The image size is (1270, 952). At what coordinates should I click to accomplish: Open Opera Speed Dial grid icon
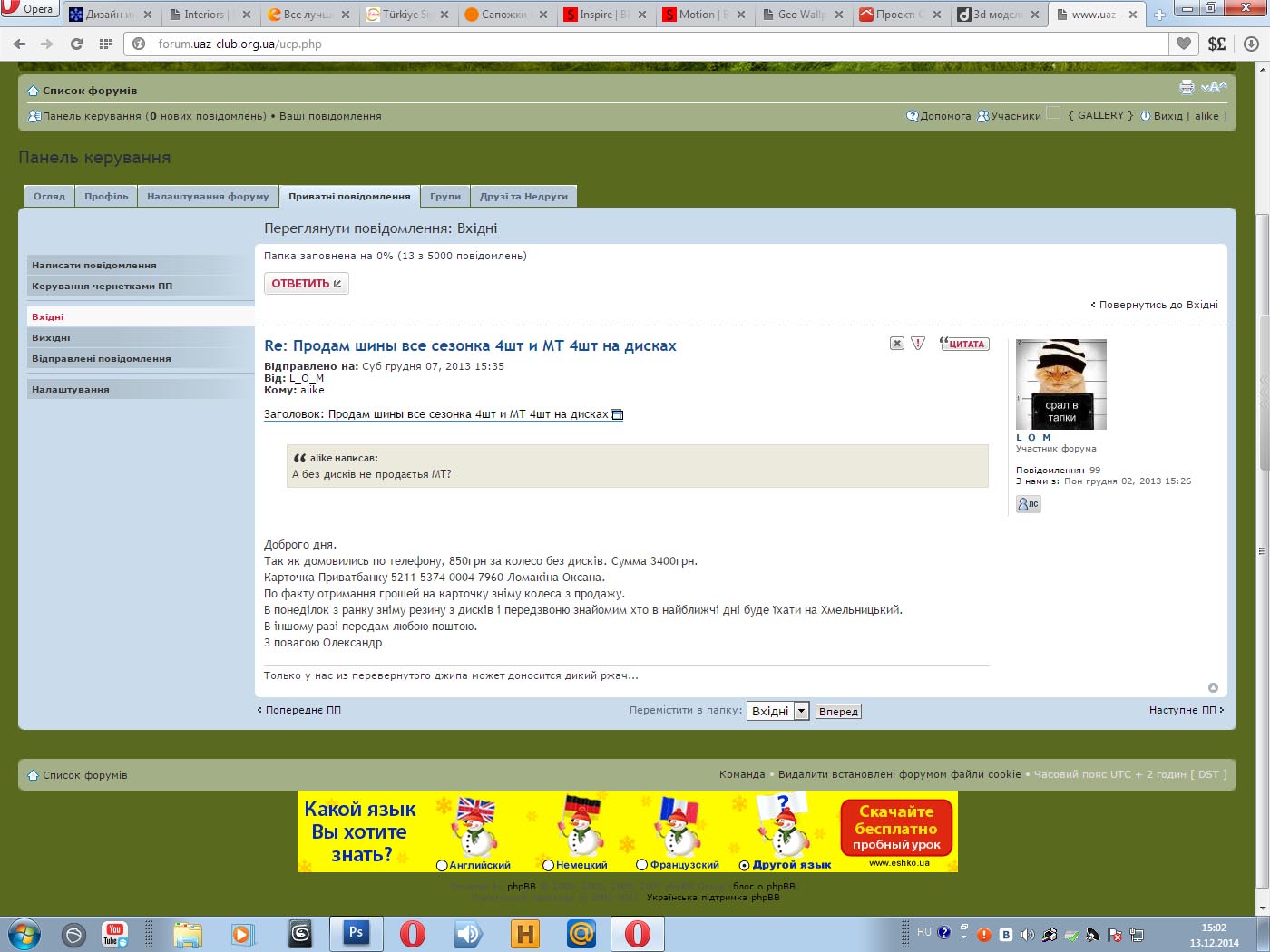[106, 44]
